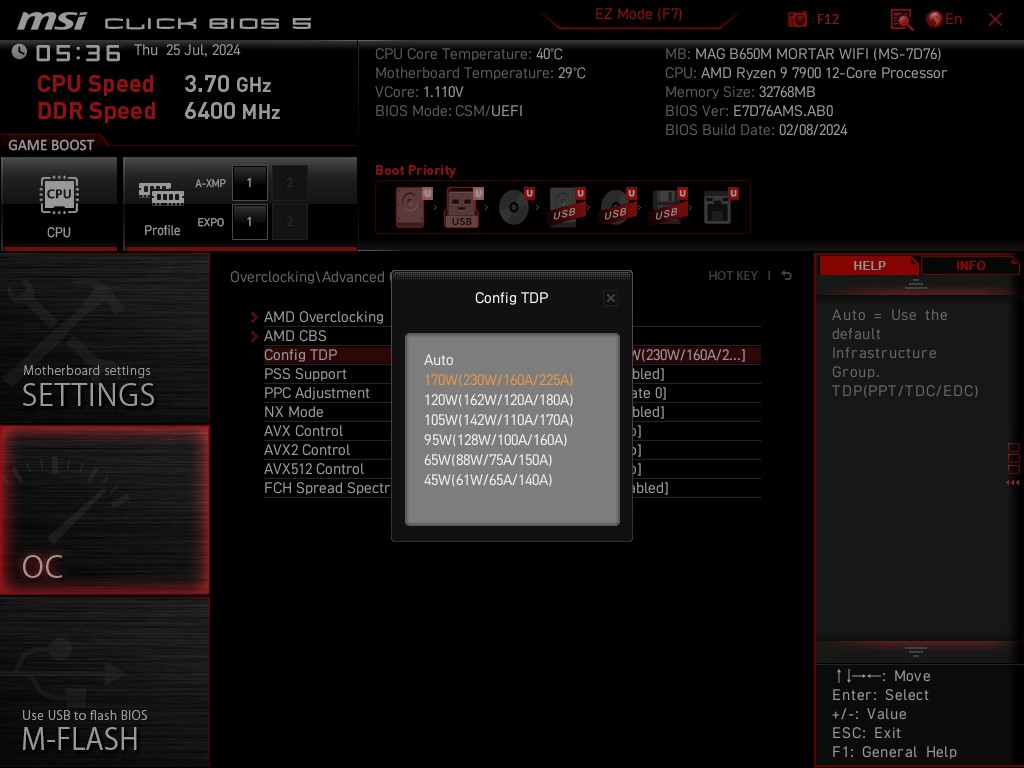Enable A-XMP profile 2

tap(289, 183)
